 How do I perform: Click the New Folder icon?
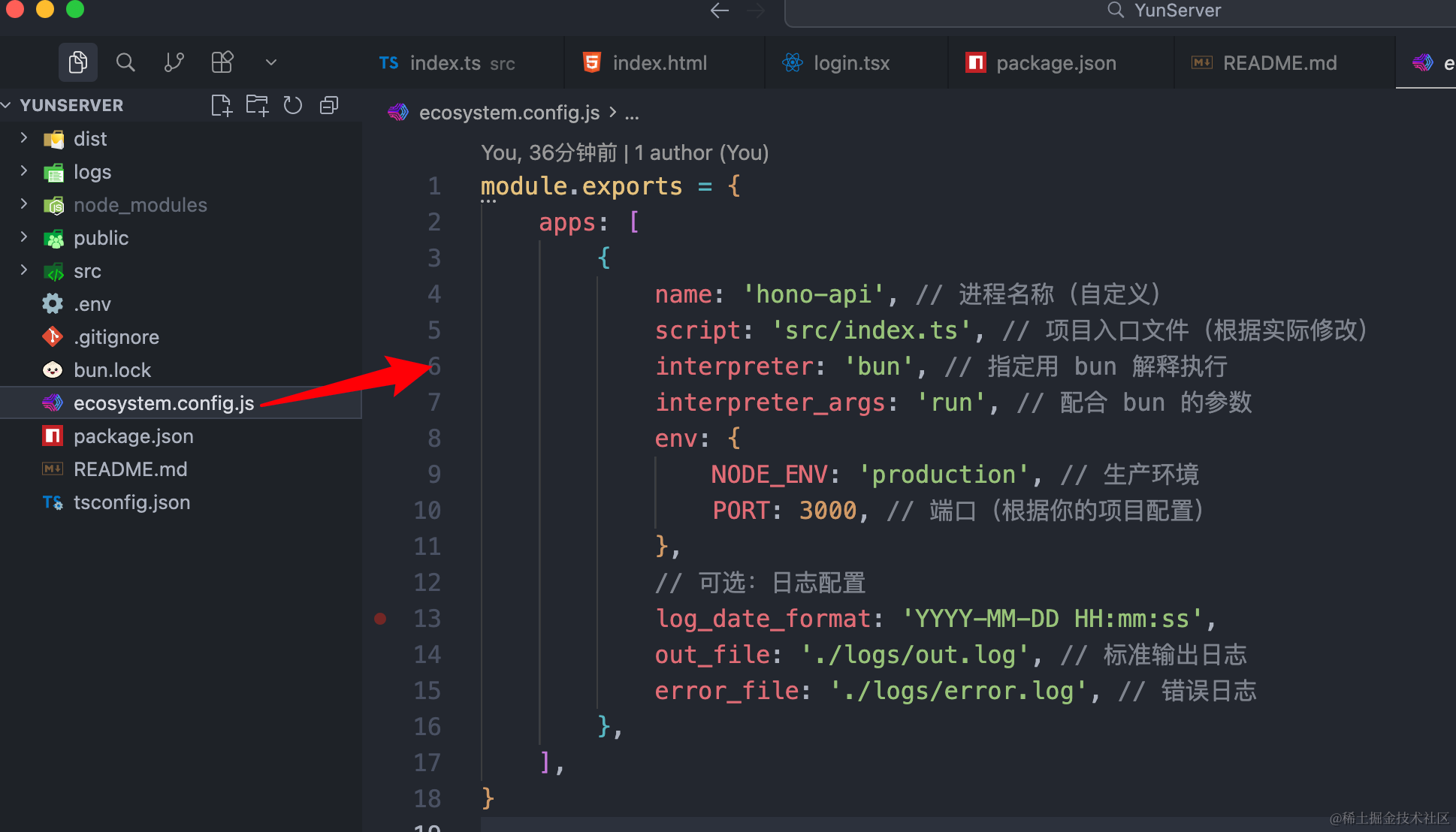[257, 106]
